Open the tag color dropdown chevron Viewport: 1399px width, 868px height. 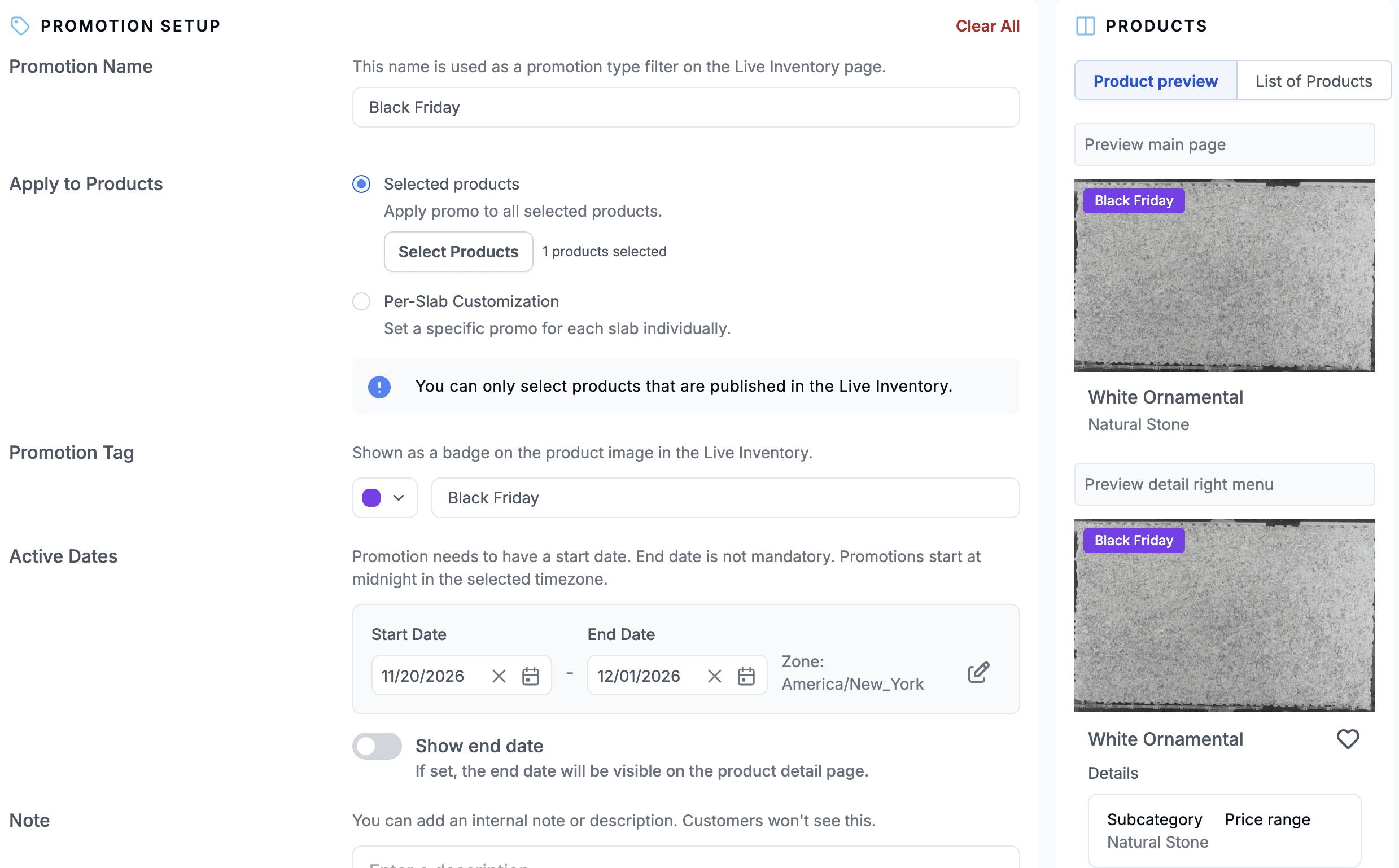pos(399,498)
